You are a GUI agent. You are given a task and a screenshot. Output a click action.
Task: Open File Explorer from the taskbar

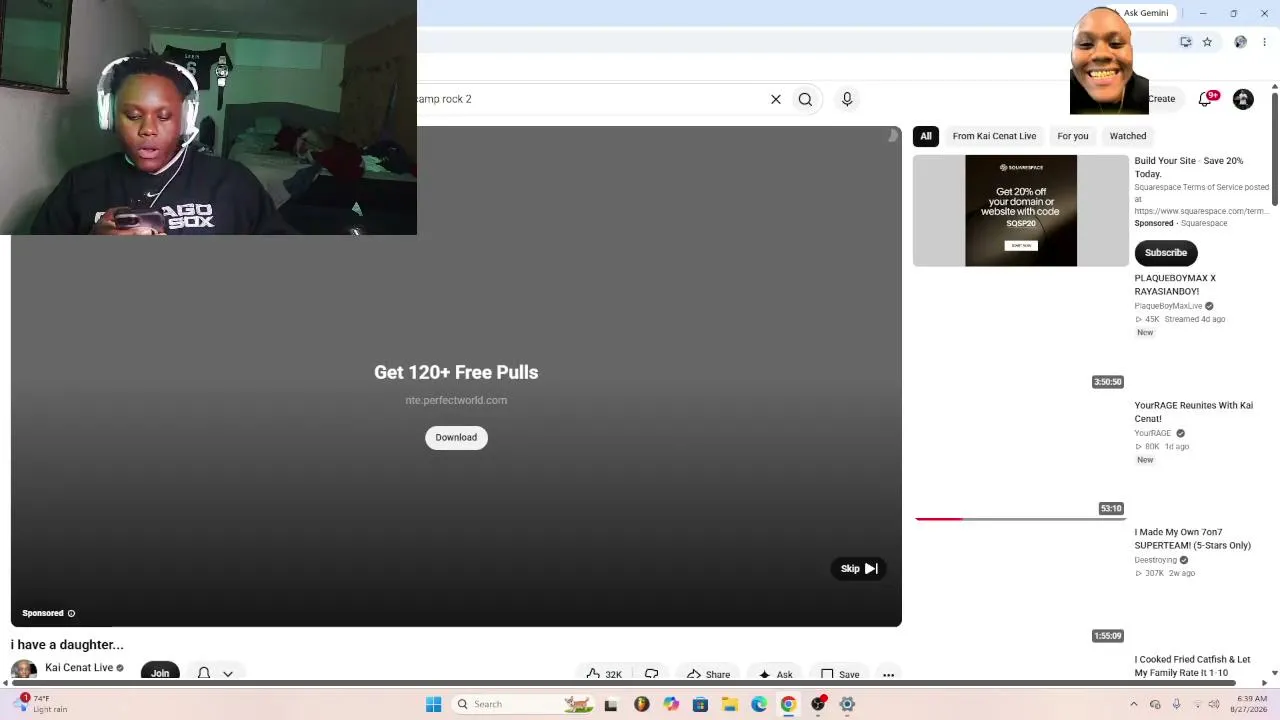[x=730, y=704]
